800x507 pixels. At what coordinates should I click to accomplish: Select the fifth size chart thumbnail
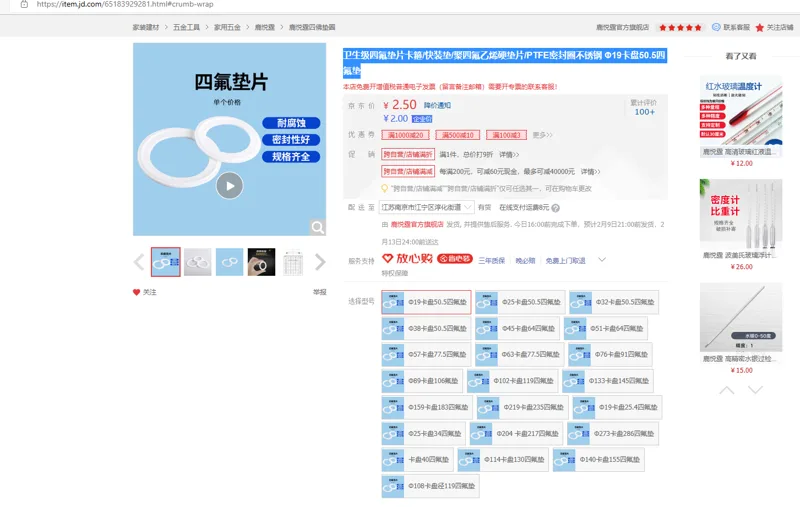coord(293,262)
